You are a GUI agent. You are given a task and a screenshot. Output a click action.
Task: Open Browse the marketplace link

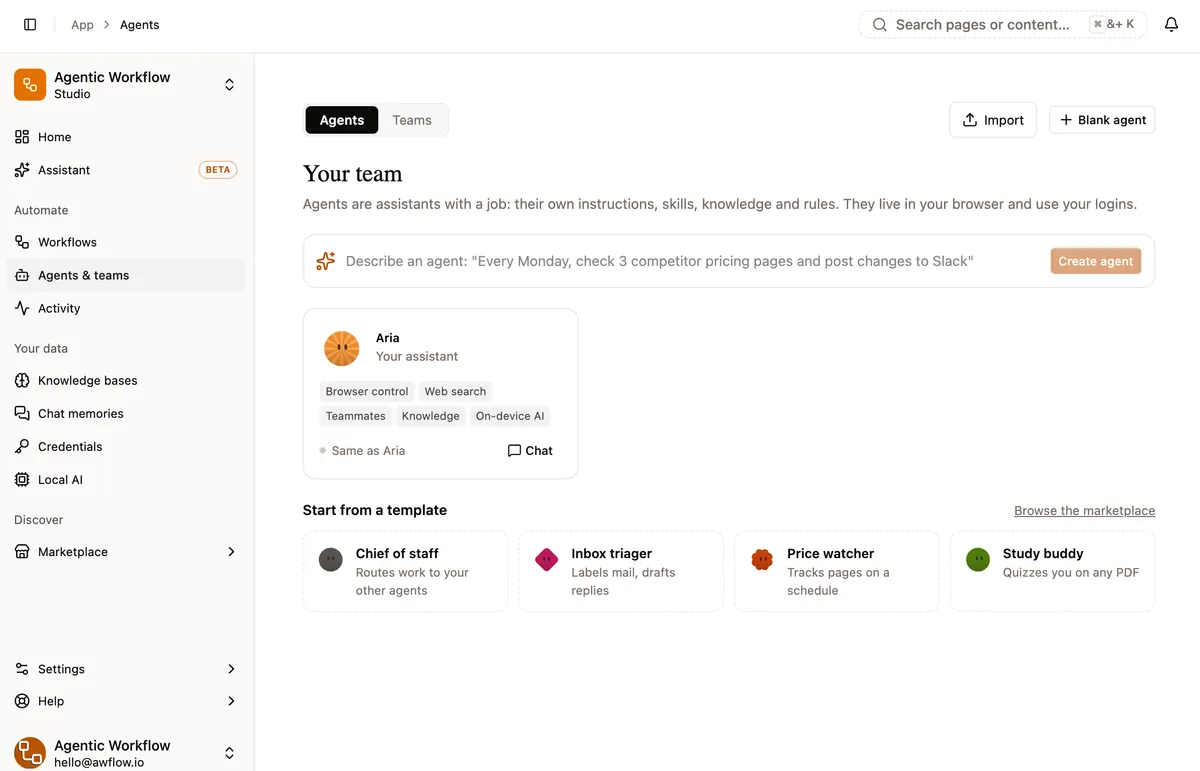1084,511
